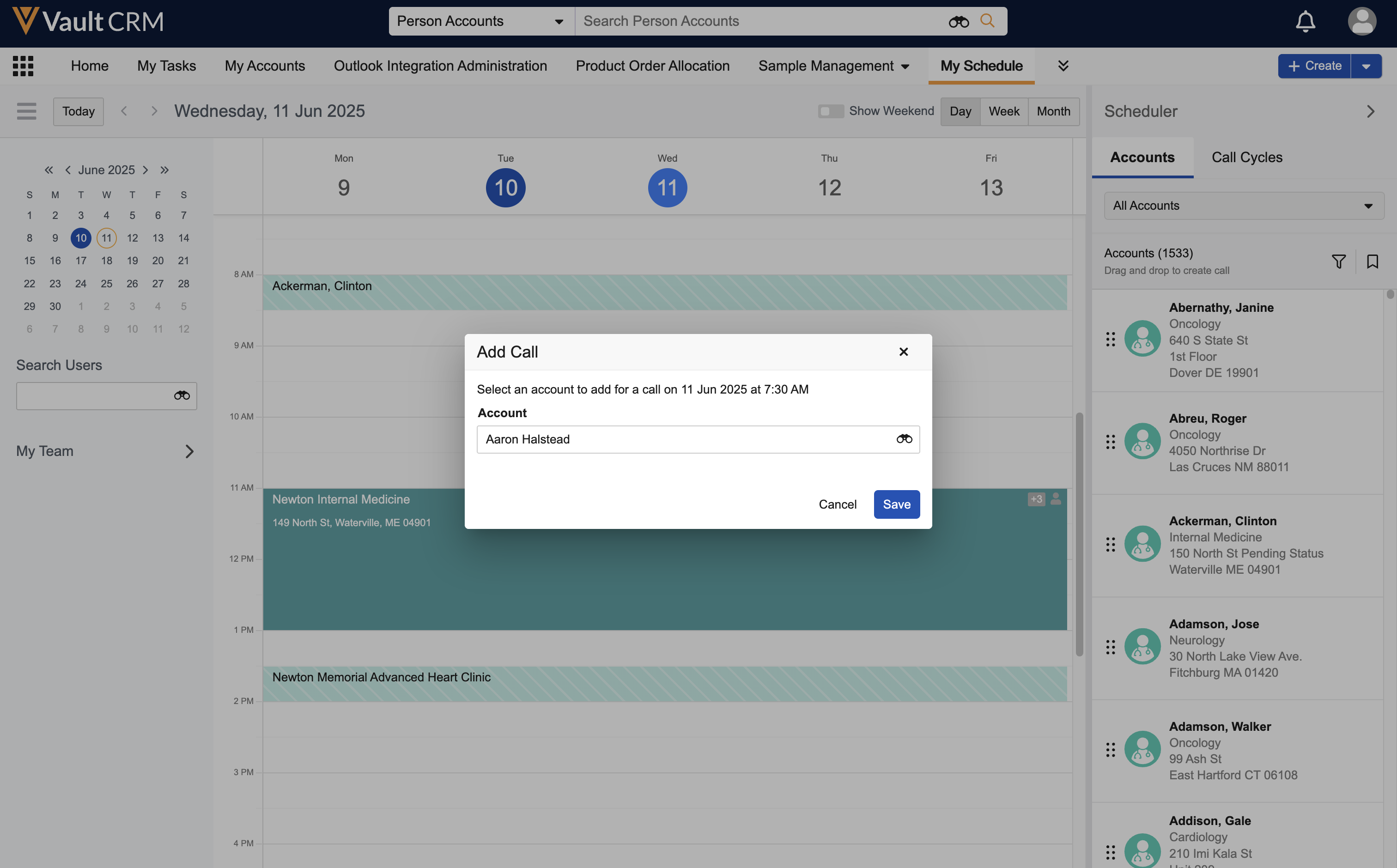Viewport: 1397px width, 868px height.
Task: Click the orange global search magnifier icon
Action: coord(987,21)
